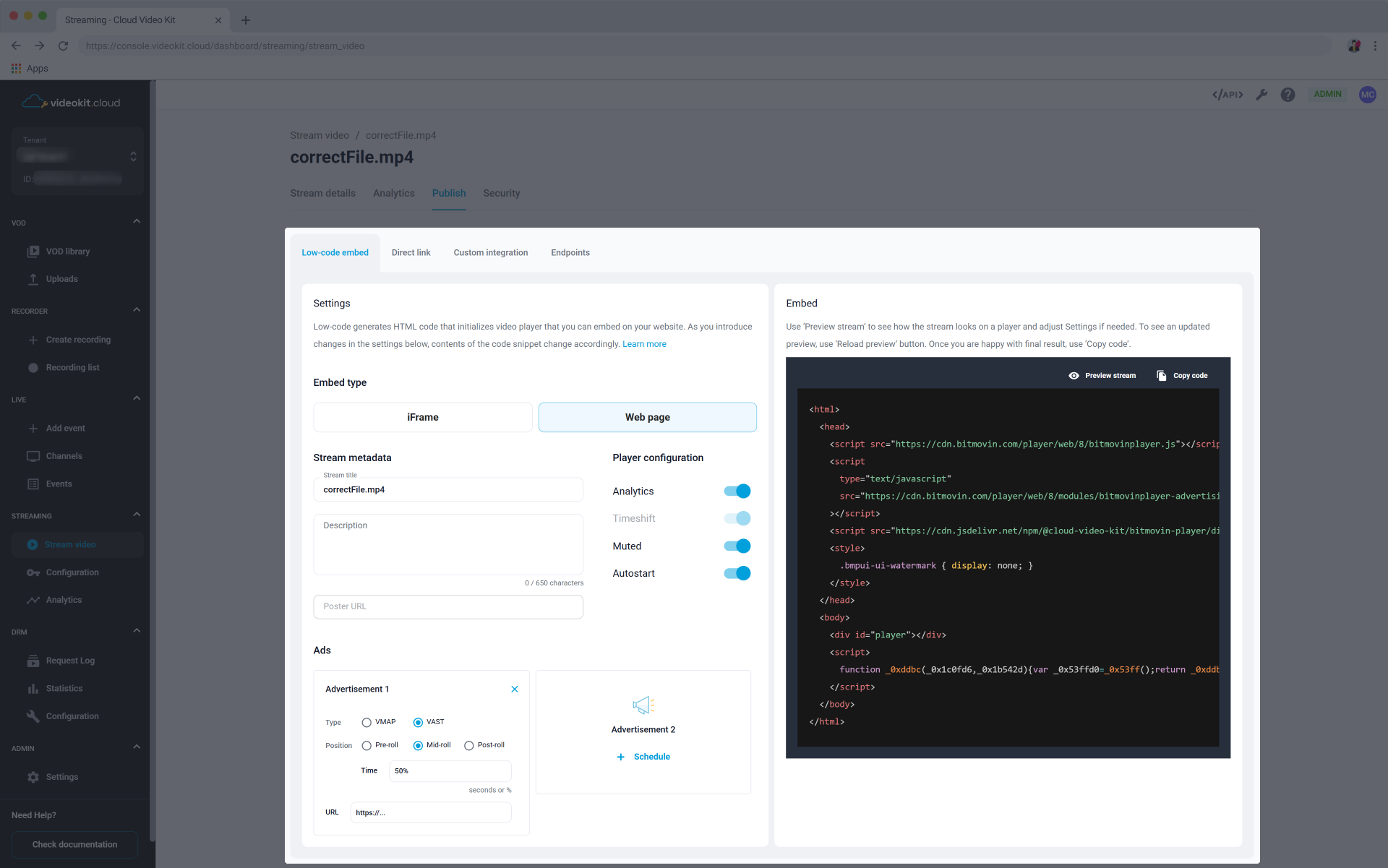Choose the iFrame embed type
Image resolution: width=1388 pixels, height=868 pixels.
tap(422, 418)
